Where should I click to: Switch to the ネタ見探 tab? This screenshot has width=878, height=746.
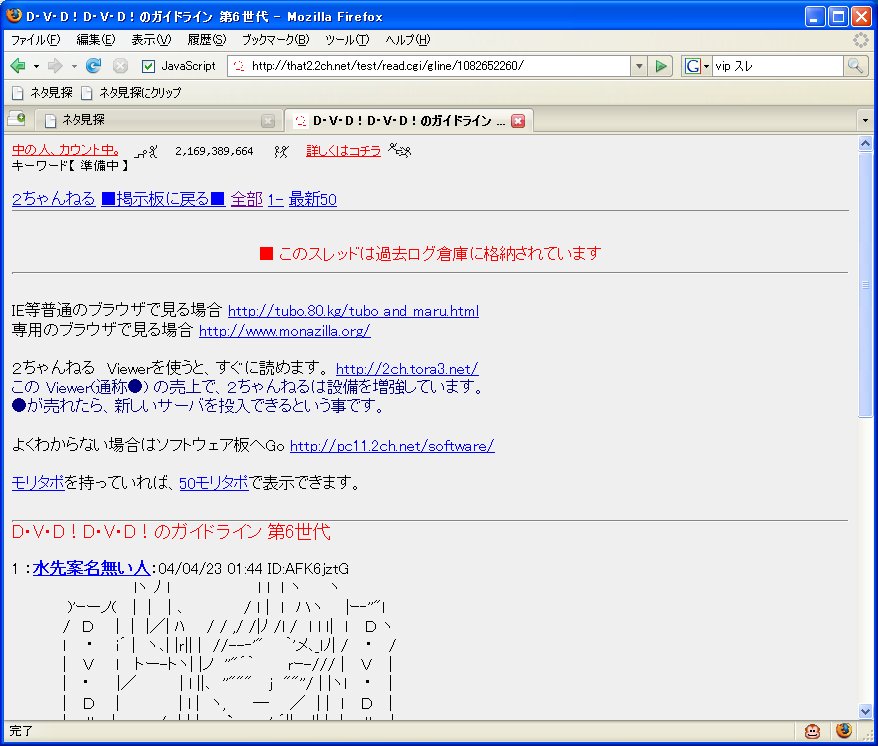[157, 120]
